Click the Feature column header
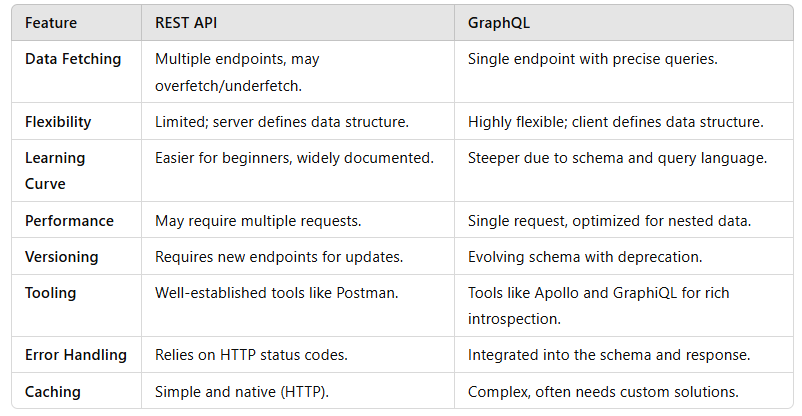 point(51,22)
